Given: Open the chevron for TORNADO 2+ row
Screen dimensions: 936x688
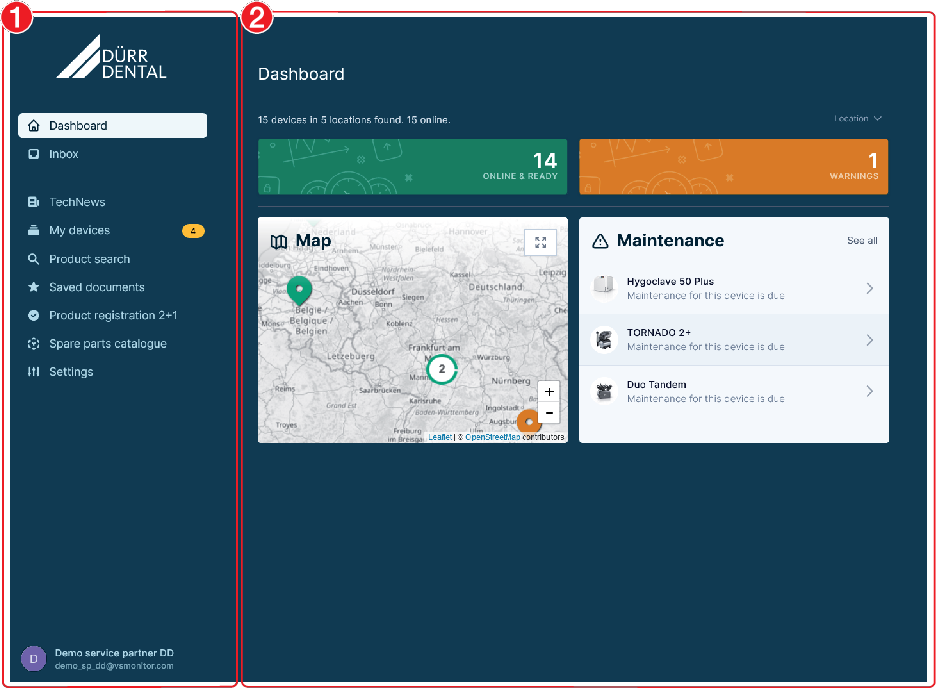Looking at the screenshot, I should 869,340.
